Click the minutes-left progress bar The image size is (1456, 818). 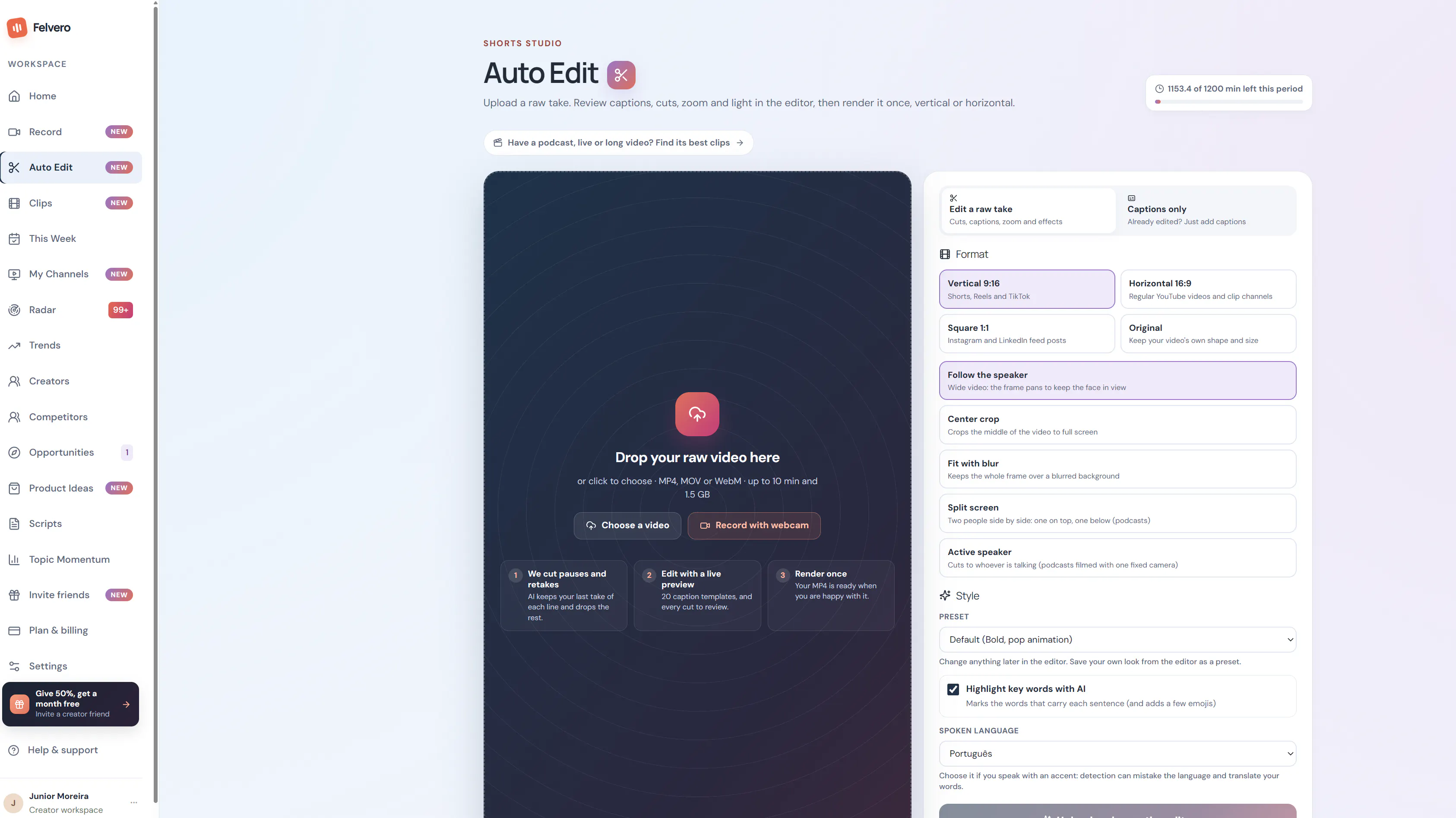point(1229,102)
